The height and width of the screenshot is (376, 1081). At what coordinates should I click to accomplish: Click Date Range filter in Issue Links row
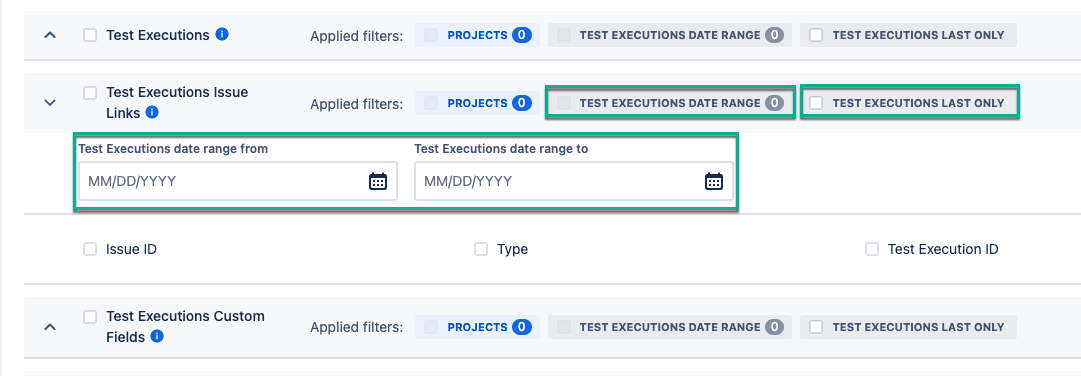click(x=670, y=103)
